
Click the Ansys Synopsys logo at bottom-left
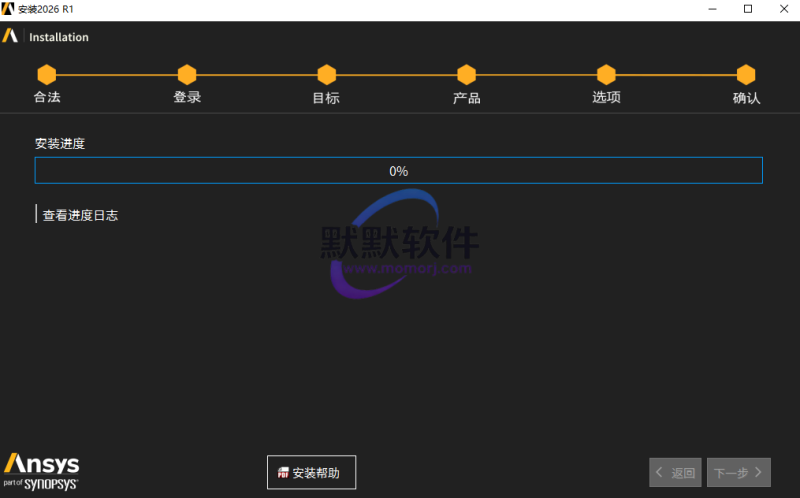click(x=41, y=471)
